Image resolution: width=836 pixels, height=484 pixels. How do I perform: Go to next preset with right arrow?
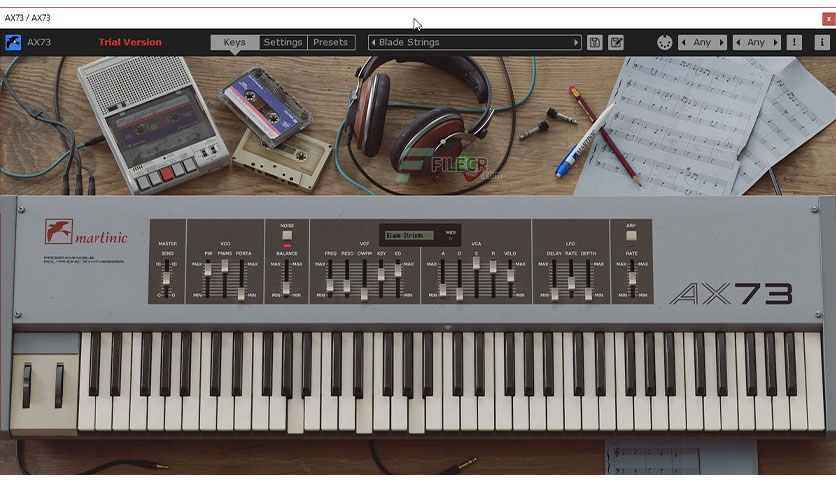pyautogui.click(x=576, y=42)
